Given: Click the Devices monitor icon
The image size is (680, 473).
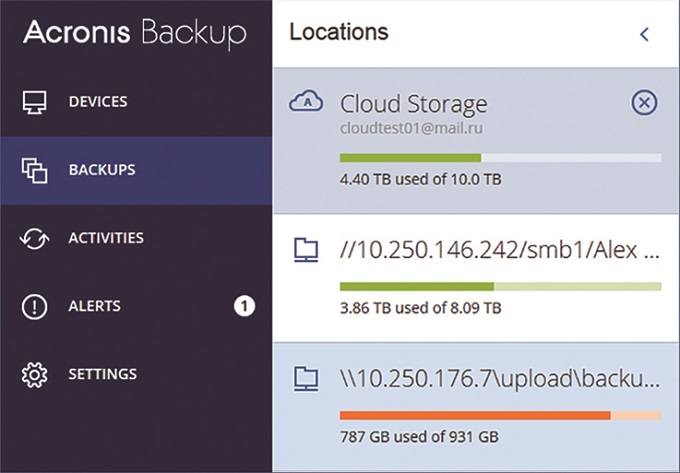Looking at the screenshot, I should 35,102.
